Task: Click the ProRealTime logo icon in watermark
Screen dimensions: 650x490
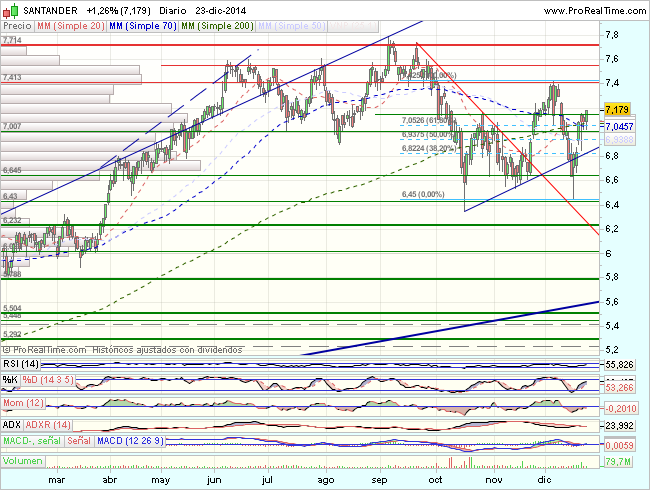Action: 8,350
